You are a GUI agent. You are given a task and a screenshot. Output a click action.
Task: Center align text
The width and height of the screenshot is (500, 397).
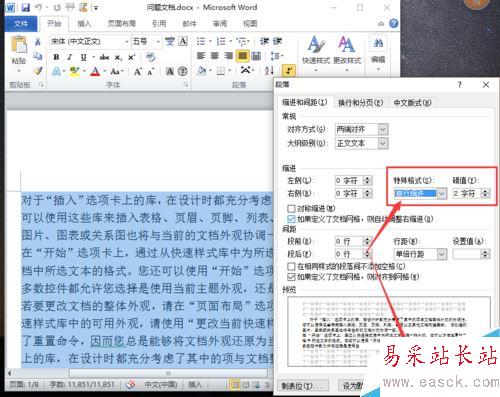[x=215, y=56]
